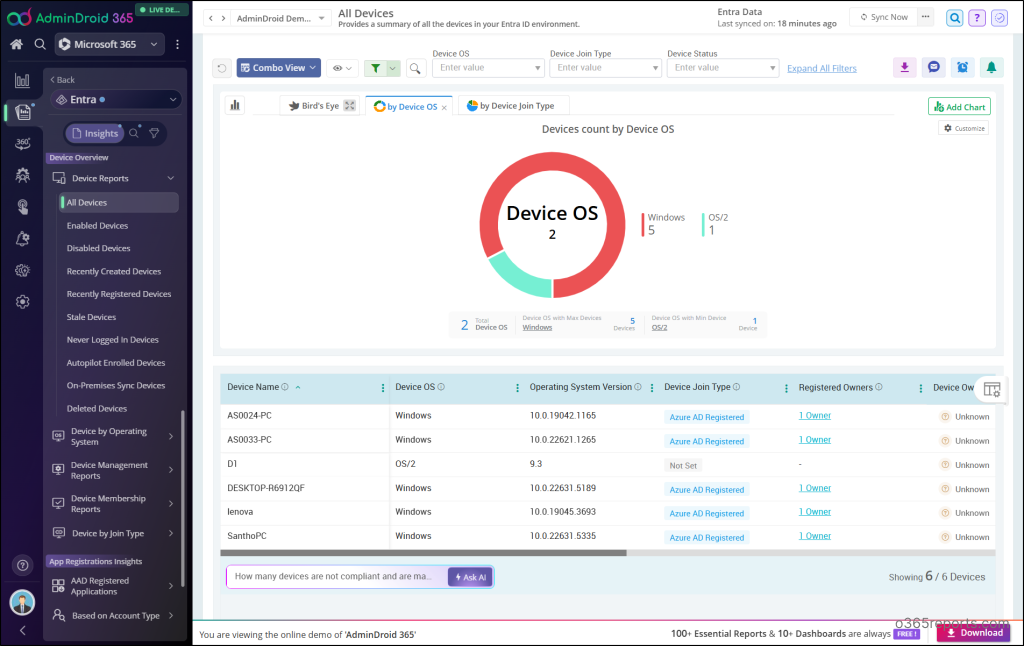This screenshot has height=646, width=1024.
Task: Select the reports icon in left rail
Action: pyautogui.click(x=23, y=112)
